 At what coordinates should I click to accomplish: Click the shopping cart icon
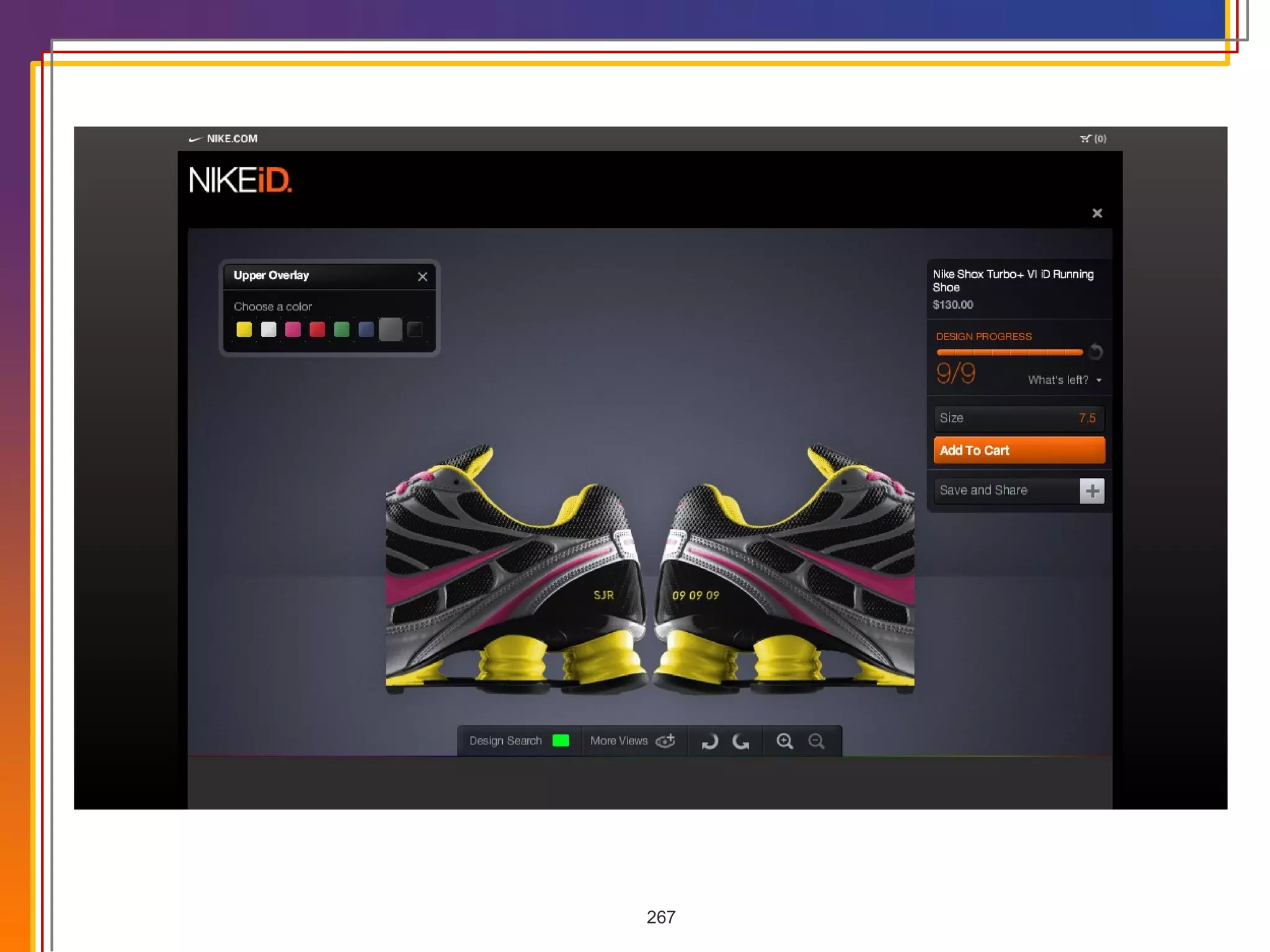[1085, 139]
